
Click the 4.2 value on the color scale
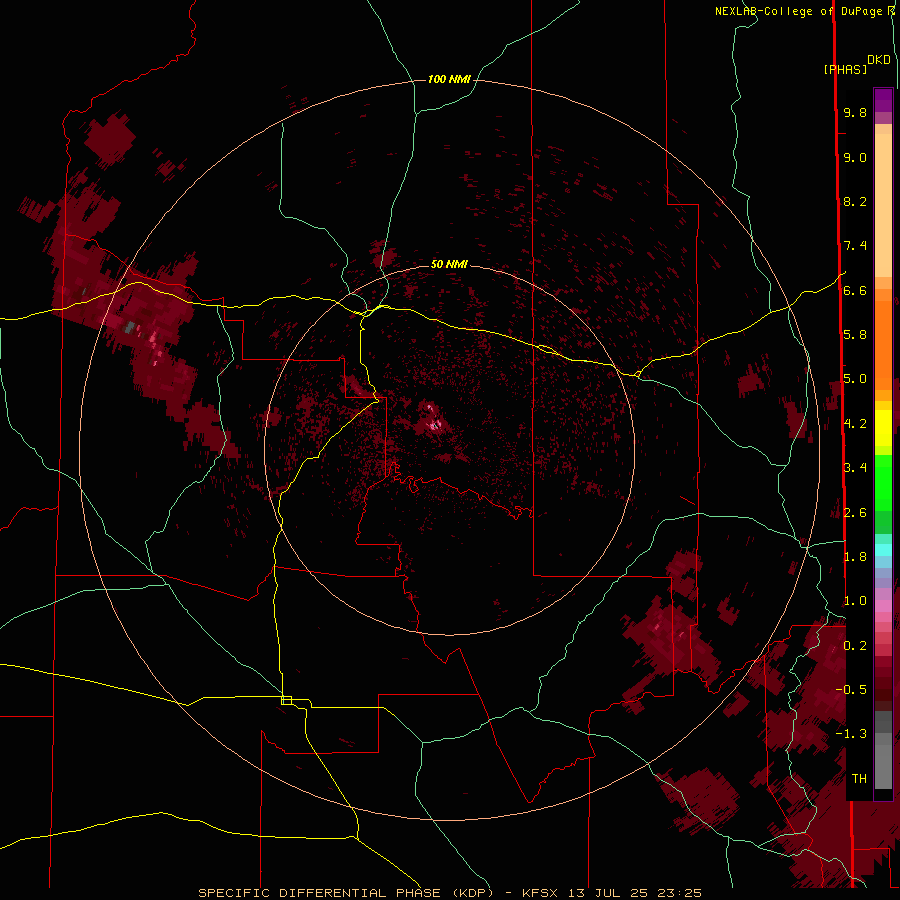[x=855, y=423]
